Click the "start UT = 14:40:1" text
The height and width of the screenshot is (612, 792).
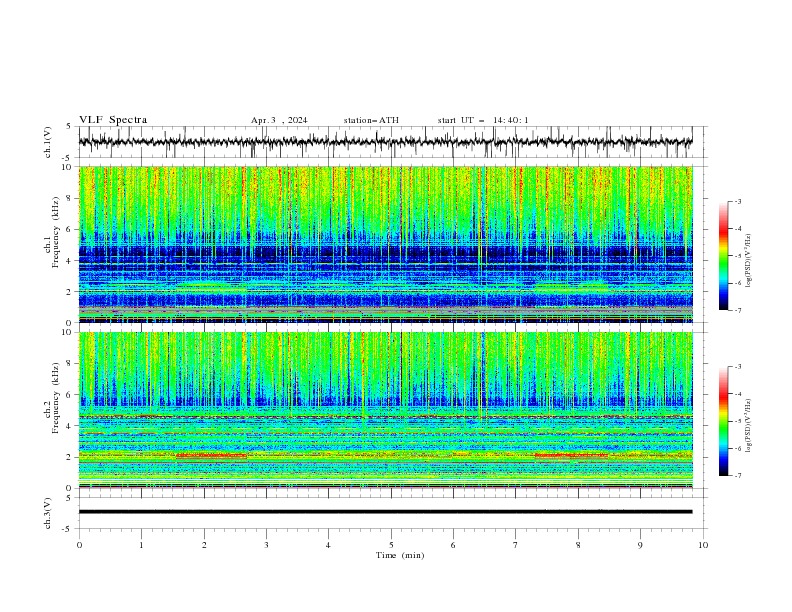click(483, 120)
